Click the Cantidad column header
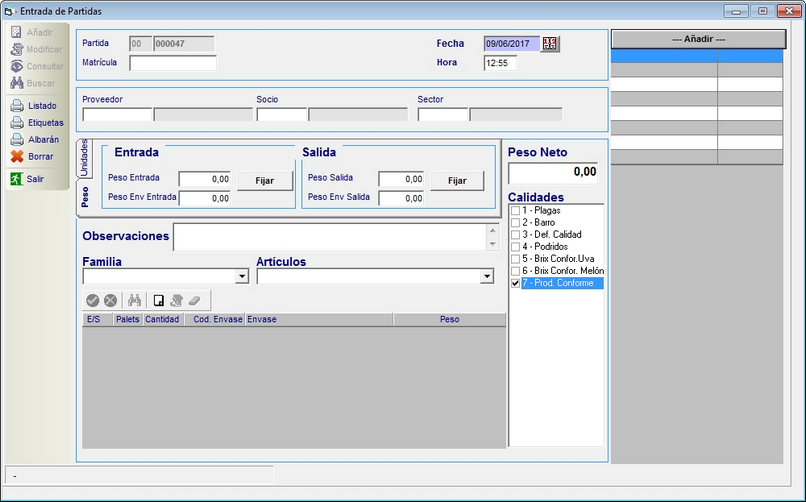 click(163, 320)
